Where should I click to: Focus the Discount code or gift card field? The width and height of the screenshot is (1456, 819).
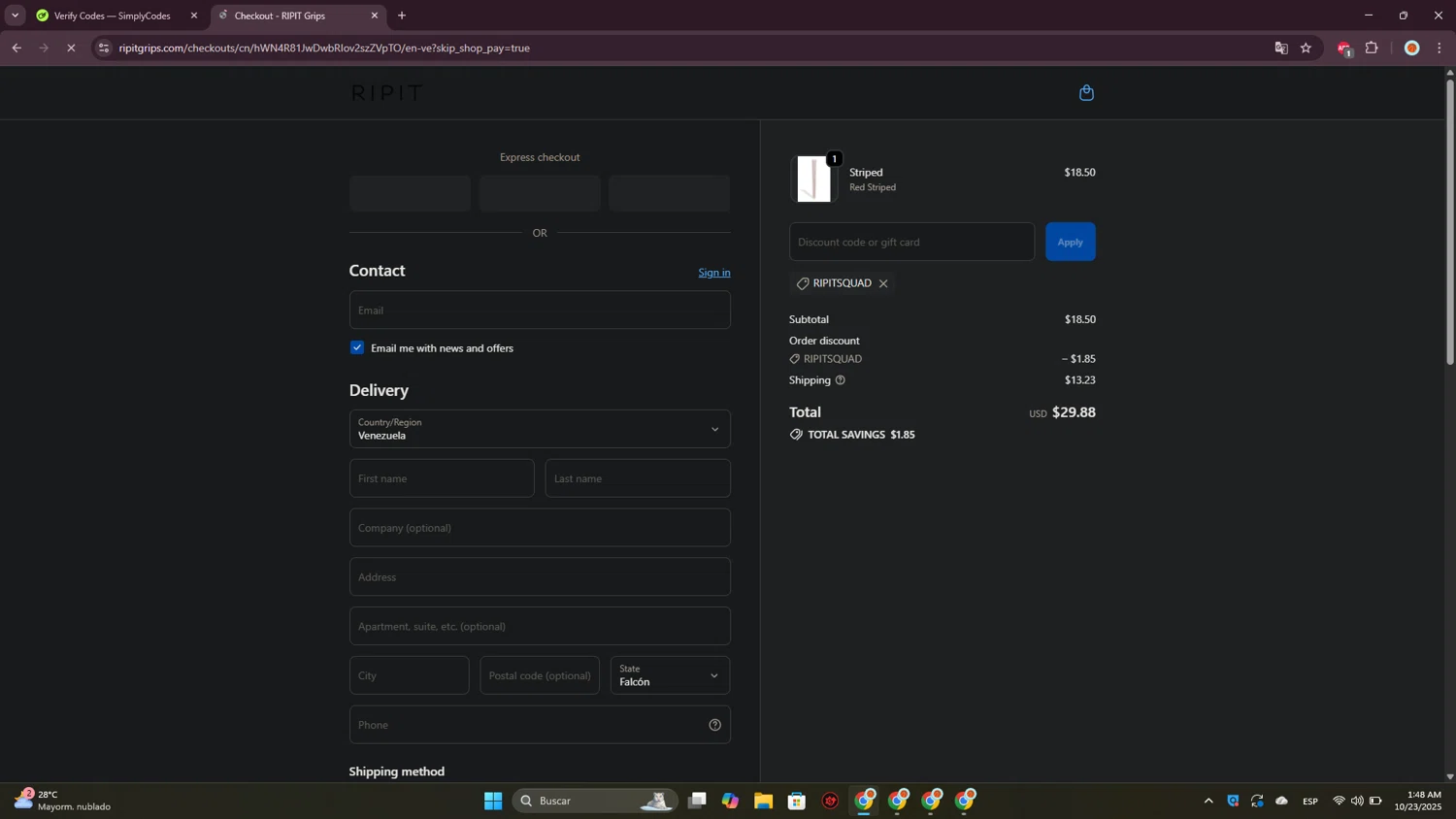(x=911, y=242)
